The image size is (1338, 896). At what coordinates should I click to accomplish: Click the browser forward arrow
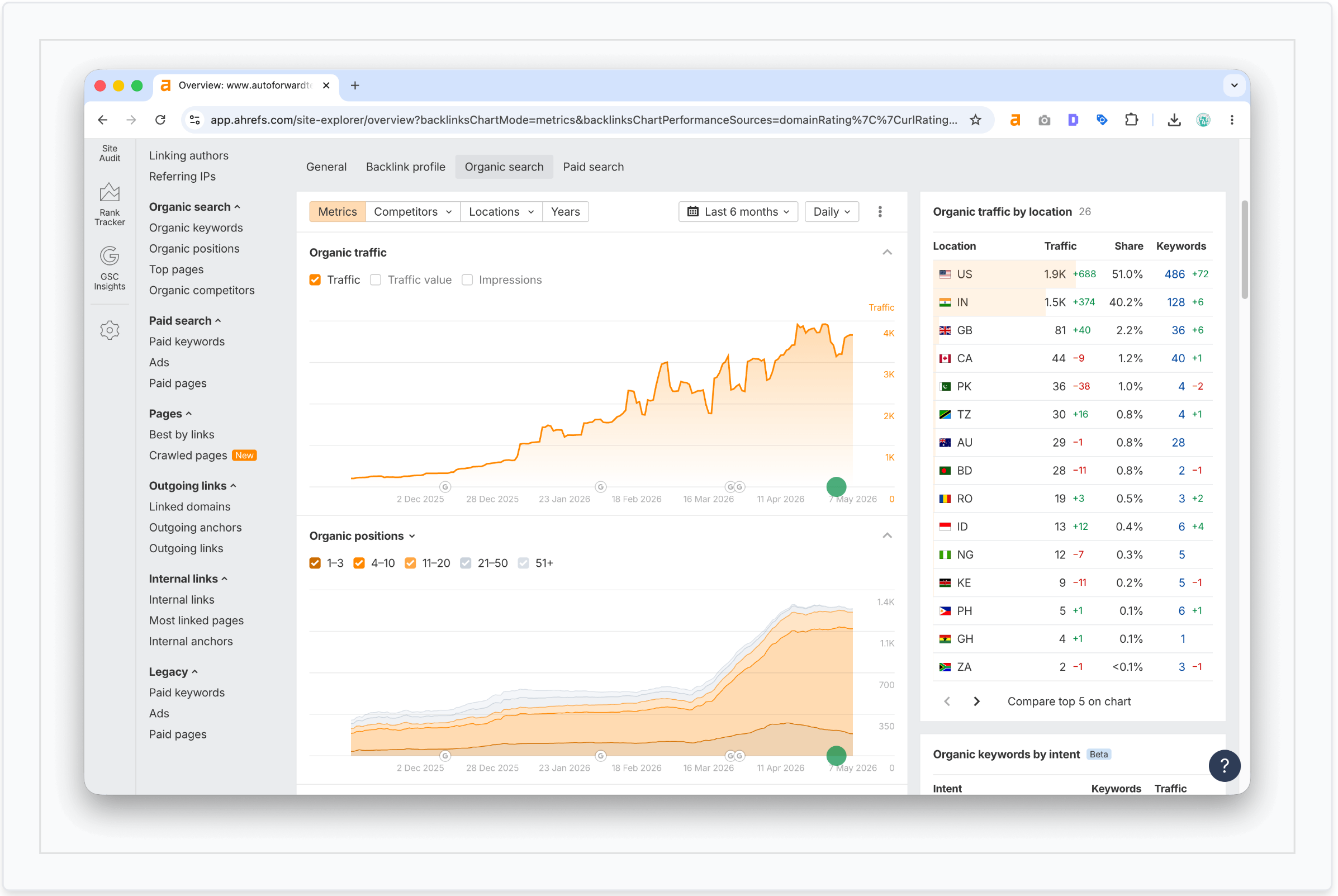(x=131, y=120)
